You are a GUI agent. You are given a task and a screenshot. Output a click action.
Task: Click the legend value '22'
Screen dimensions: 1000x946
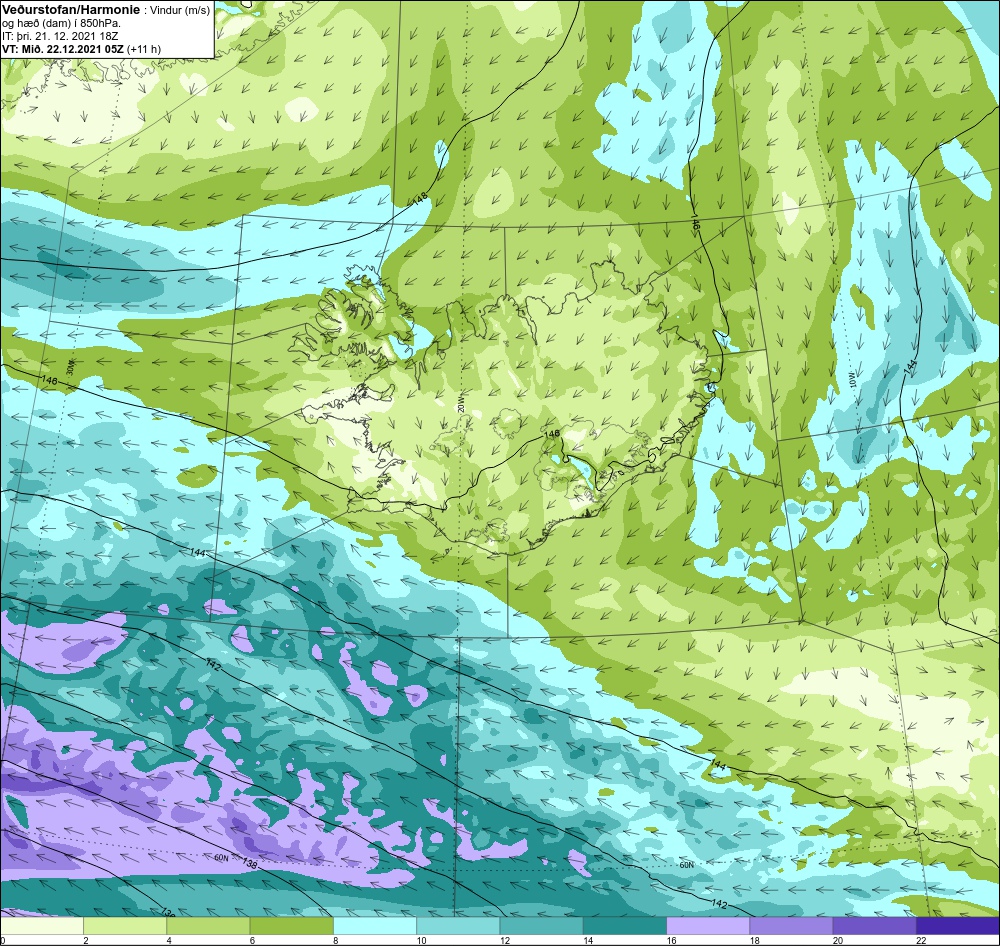919,940
